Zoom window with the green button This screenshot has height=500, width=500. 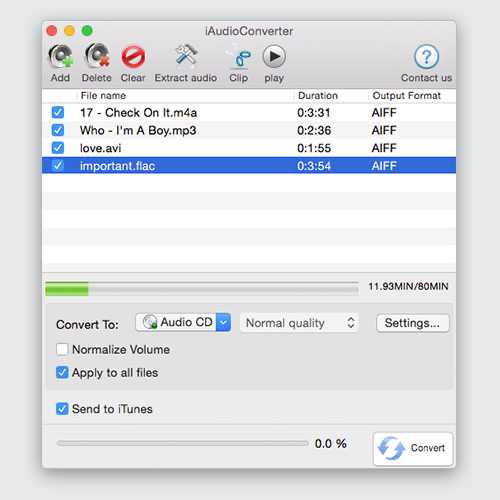click(87, 31)
